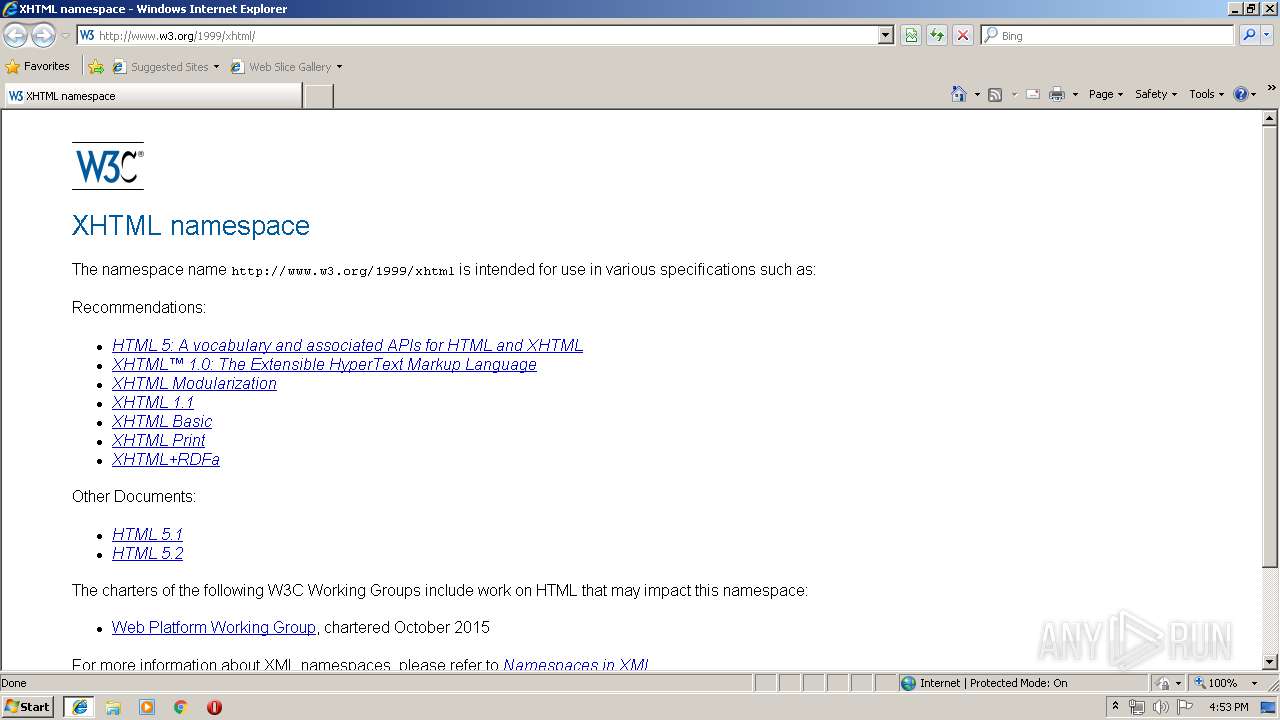
Task: Open the Tools menu
Action: coord(1206,94)
